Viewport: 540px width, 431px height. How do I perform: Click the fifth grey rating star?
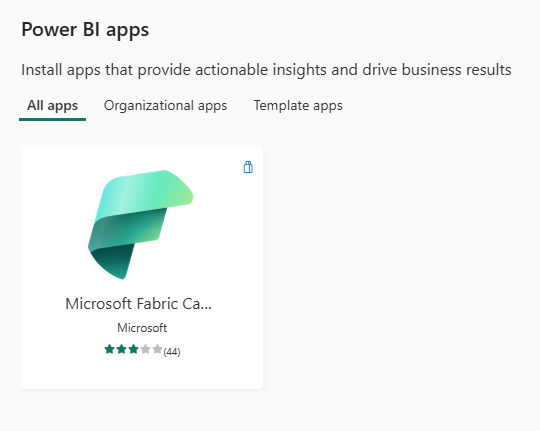click(157, 349)
